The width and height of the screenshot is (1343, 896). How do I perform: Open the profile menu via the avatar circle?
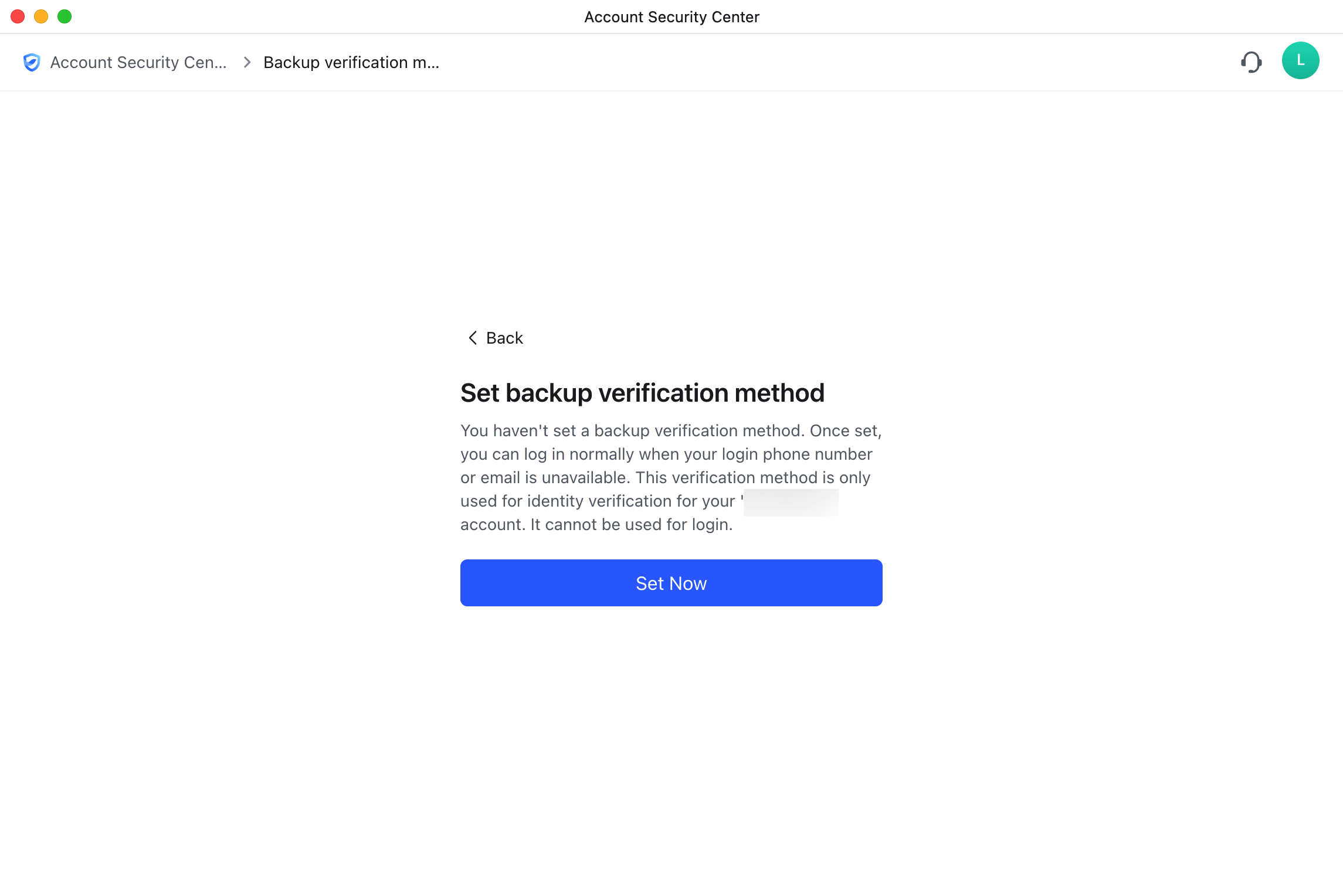pyautogui.click(x=1300, y=60)
